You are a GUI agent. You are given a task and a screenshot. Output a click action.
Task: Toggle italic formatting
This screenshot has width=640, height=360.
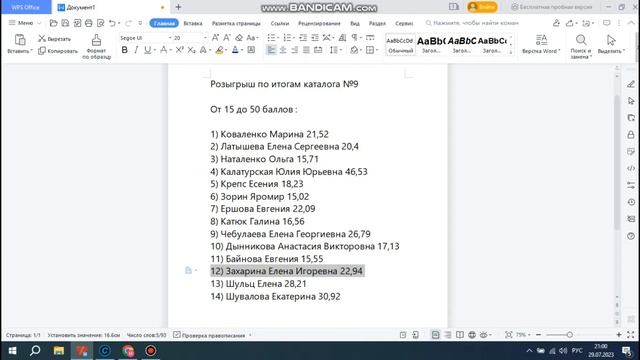[x=136, y=50]
